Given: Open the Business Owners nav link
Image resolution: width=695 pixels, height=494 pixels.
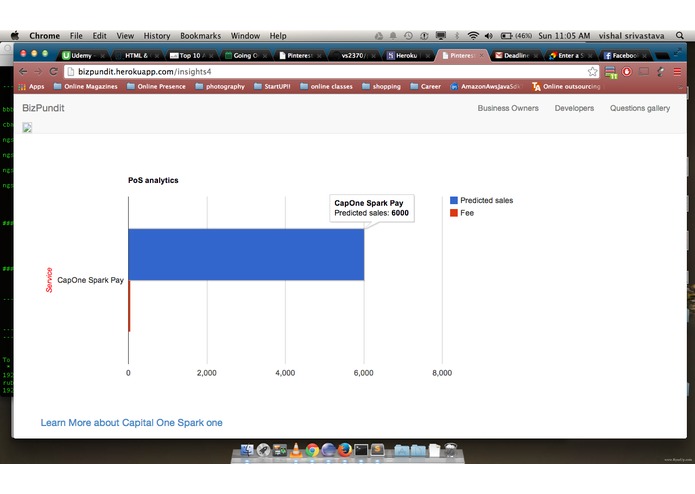Looking at the screenshot, I should point(508,108).
